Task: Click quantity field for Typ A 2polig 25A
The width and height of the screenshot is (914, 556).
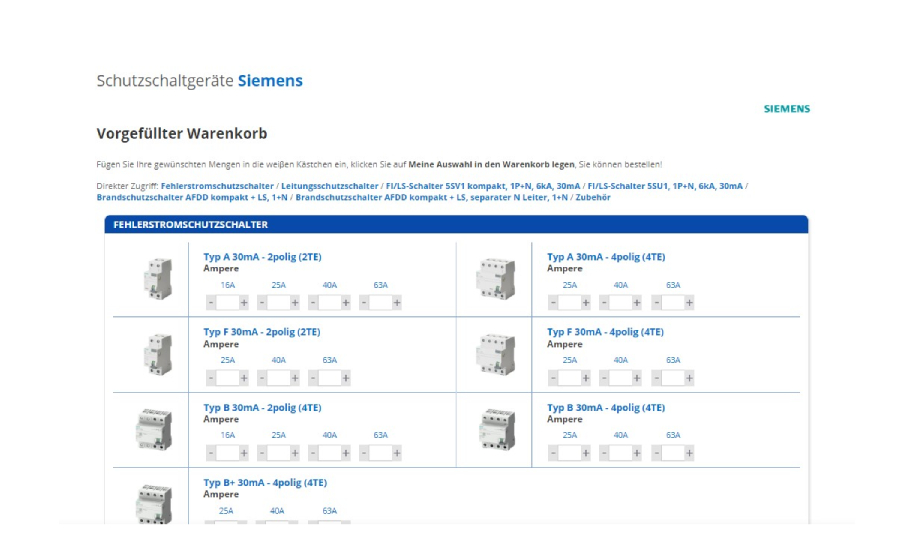Action: [278, 302]
